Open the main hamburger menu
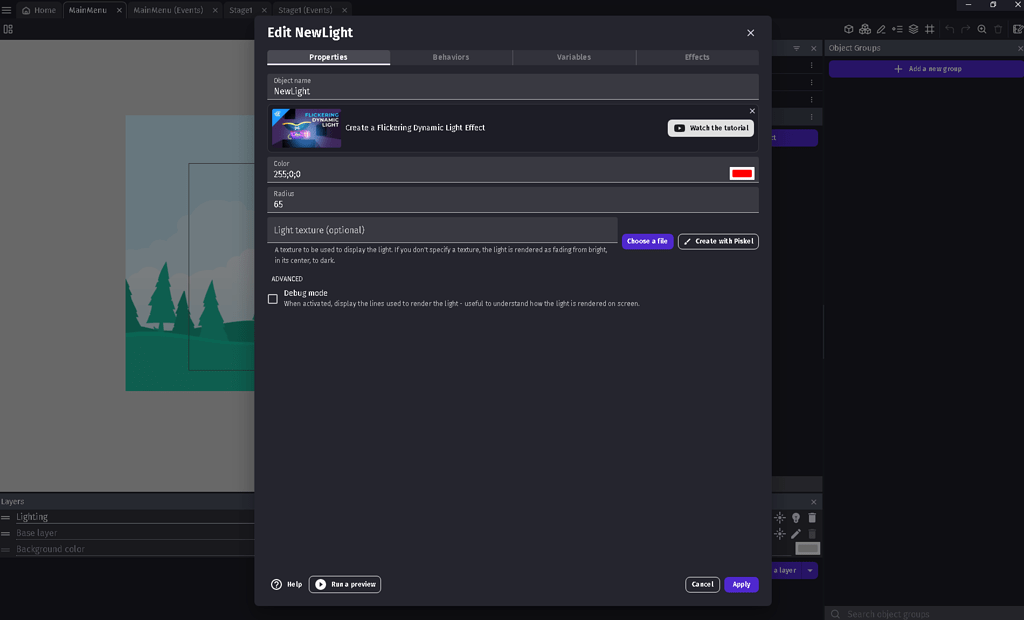This screenshot has width=1024, height=620. (x=8, y=9)
